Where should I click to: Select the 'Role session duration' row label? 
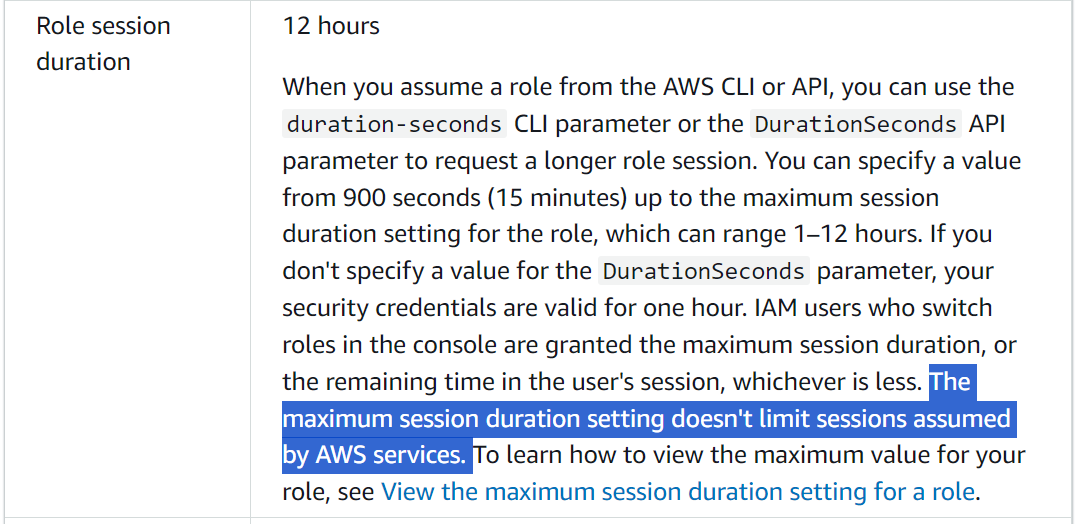pyautogui.click(x=103, y=43)
